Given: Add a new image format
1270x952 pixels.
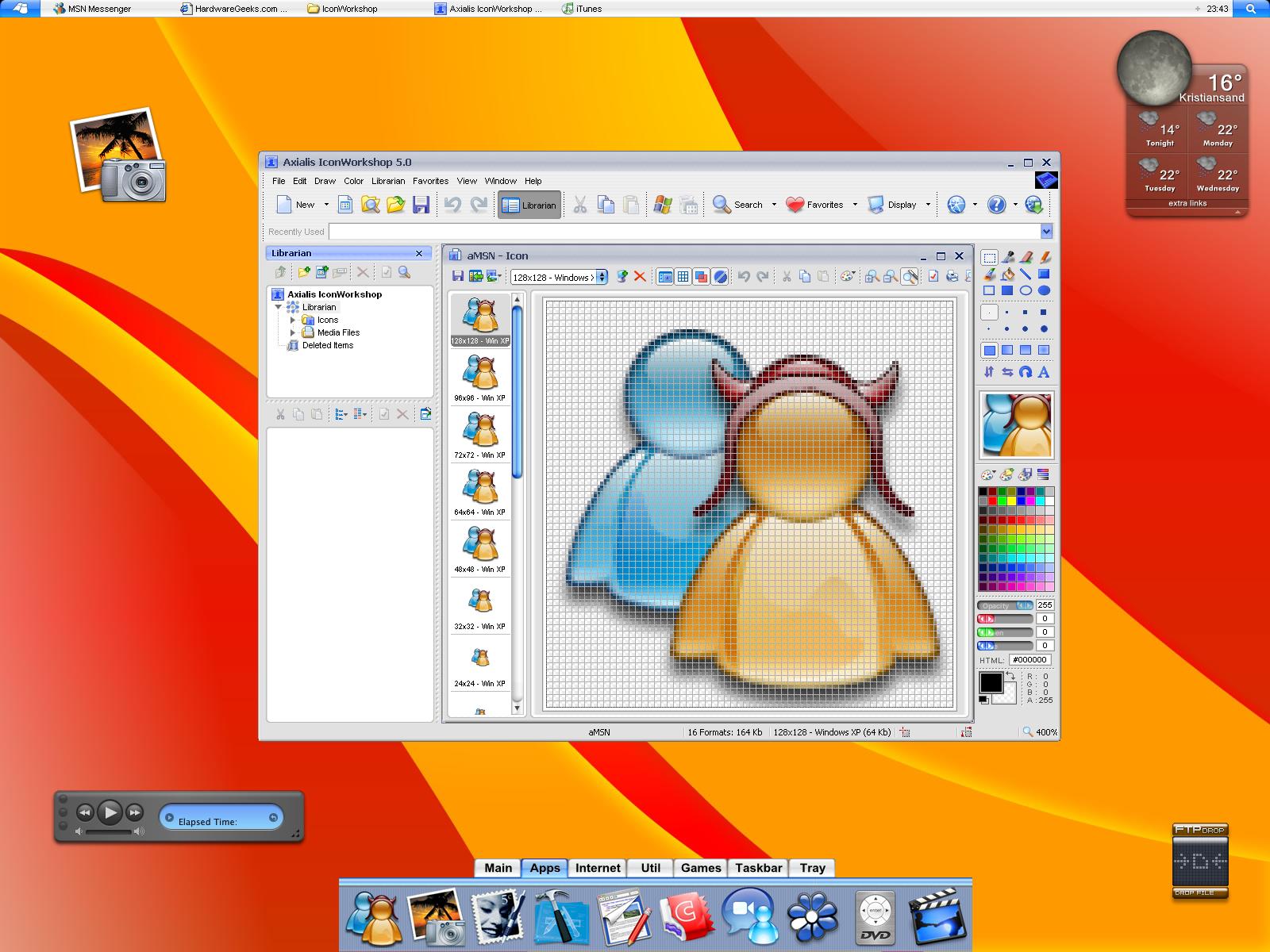Looking at the screenshot, I should 622,276.
